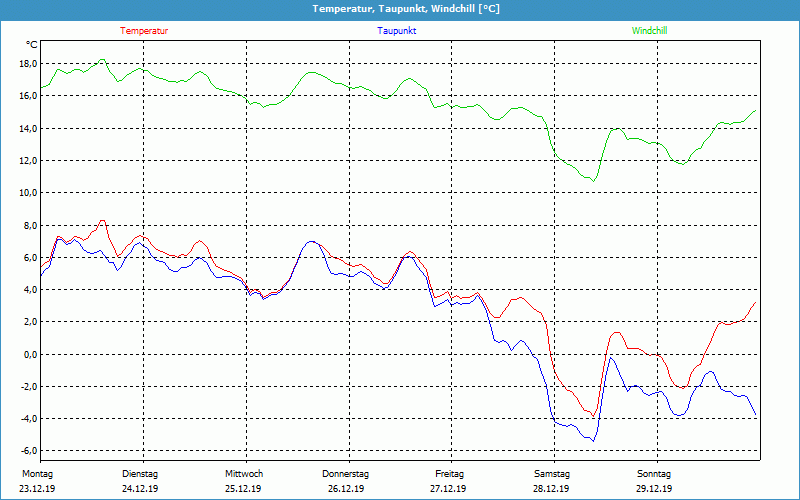This screenshot has width=800, height=500.
Task: Click the date 28.12.19 on x-axis
Action: [551, 489]
